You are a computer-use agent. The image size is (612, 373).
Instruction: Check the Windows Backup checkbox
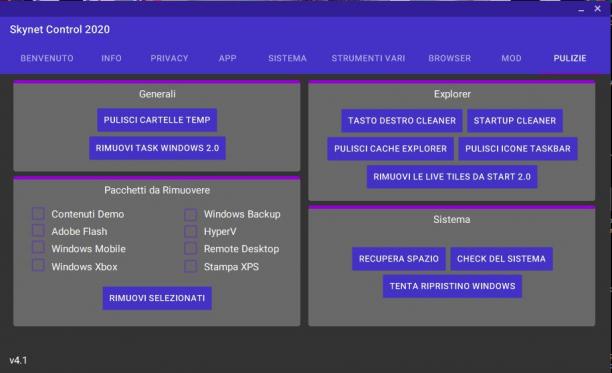pos(190,214)
